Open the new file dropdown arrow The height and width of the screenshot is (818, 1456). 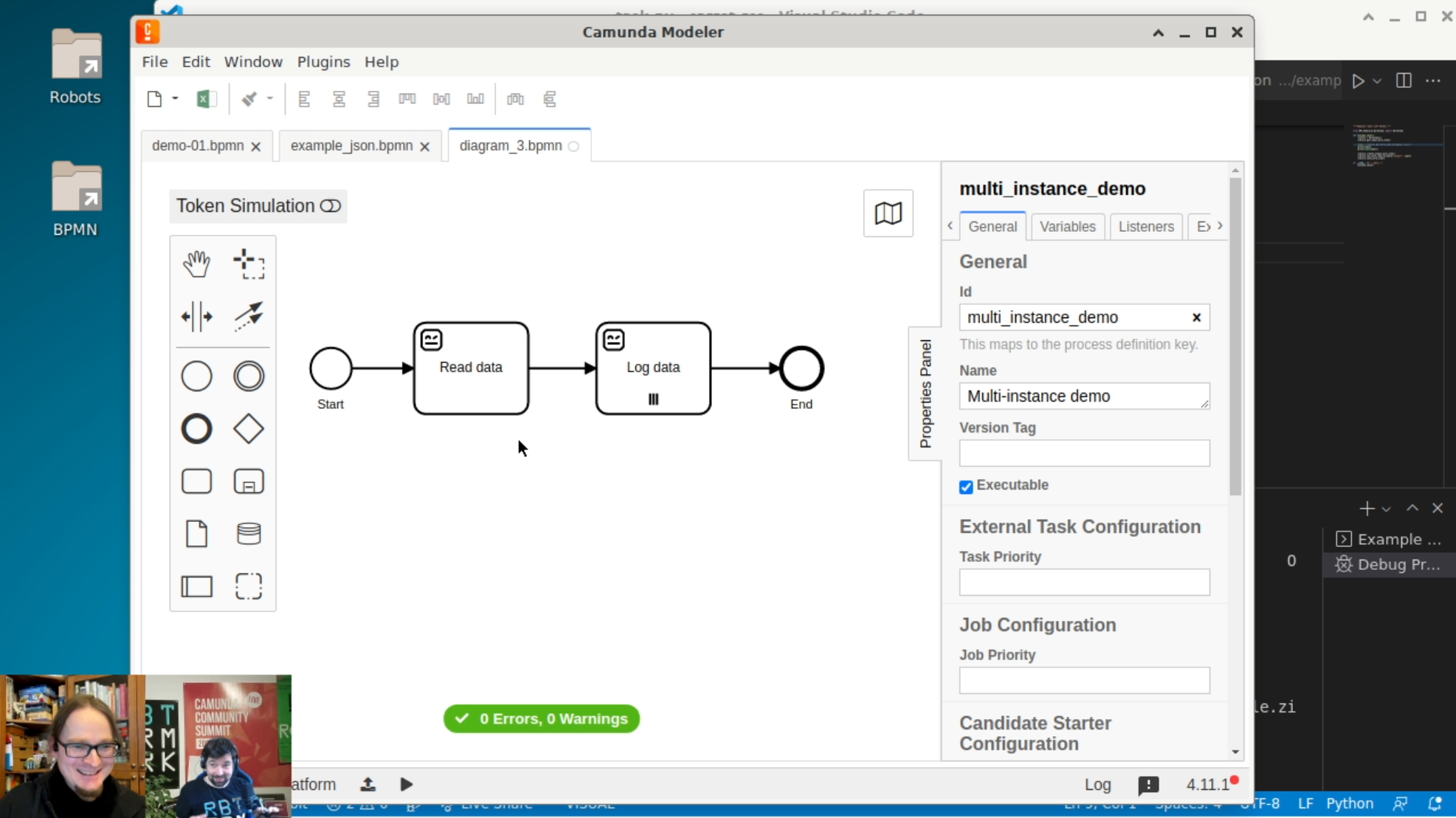176,98
